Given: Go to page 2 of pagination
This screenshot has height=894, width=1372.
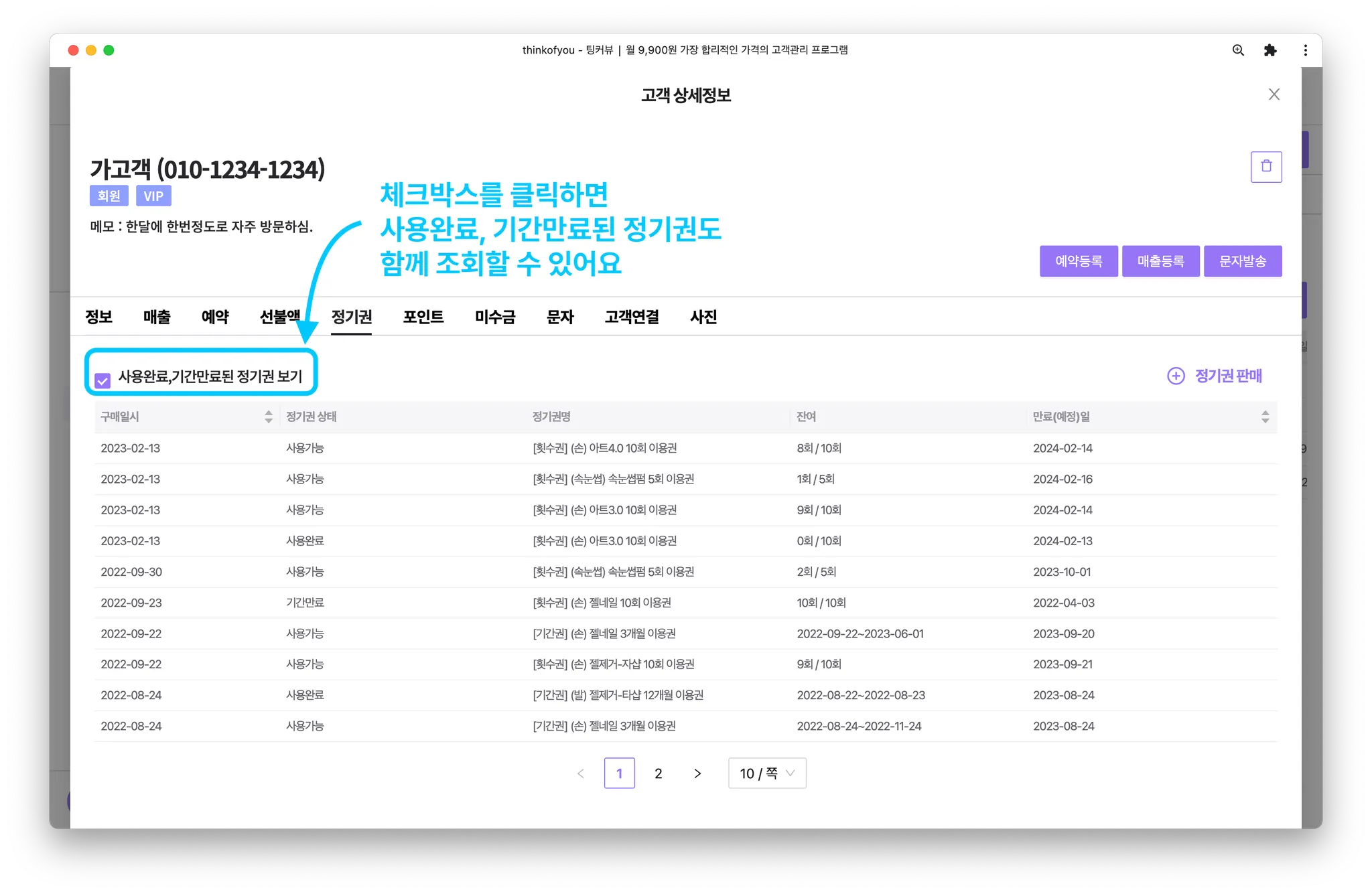Looking at the screenshot, I should 658,773.
